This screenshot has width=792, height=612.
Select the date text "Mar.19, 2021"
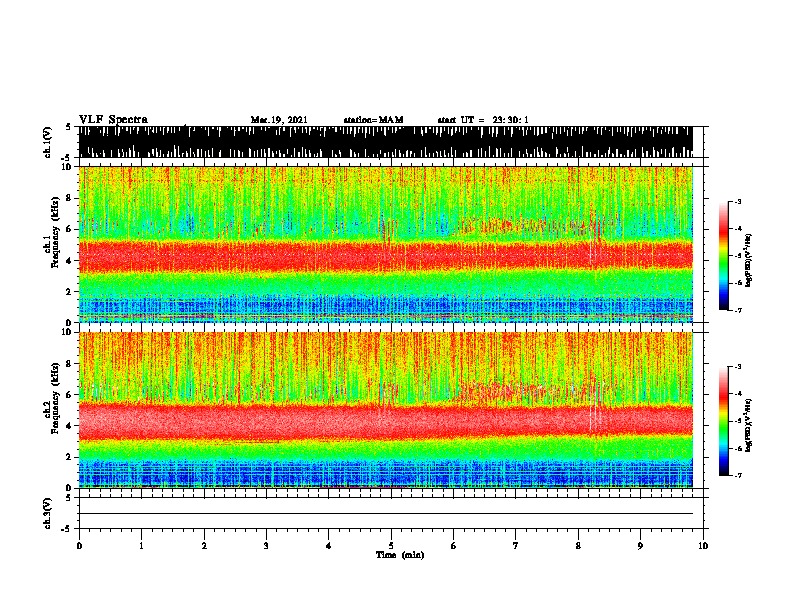pyautogui.click(x=279, y=120)
